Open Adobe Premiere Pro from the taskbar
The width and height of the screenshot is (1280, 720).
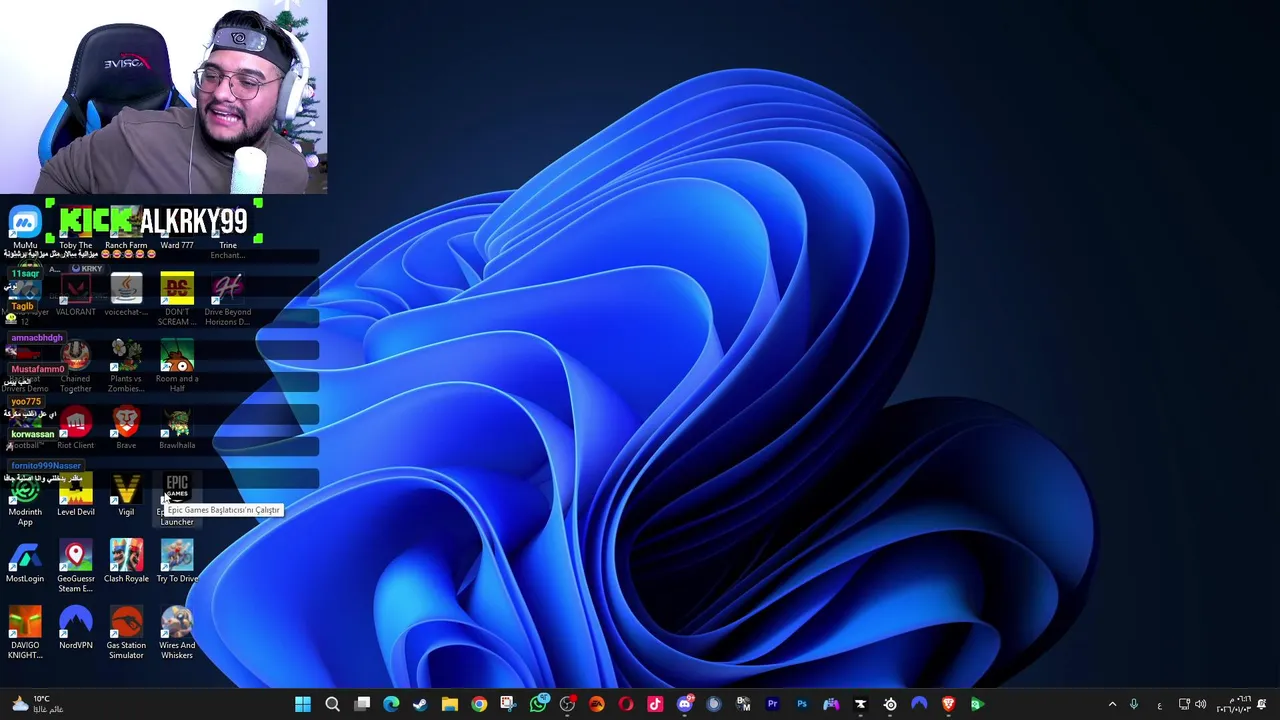click(772, 704)
